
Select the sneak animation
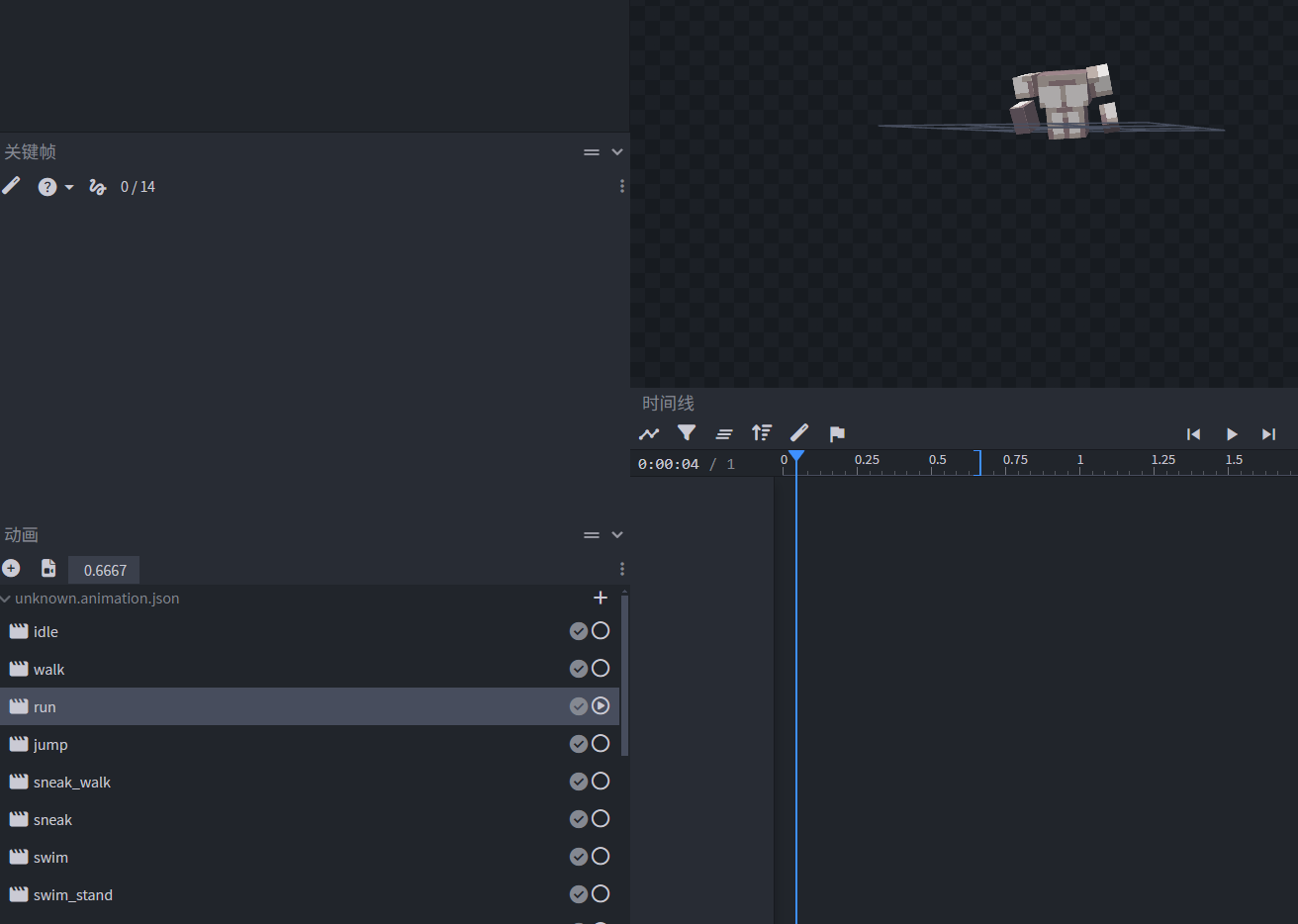pyautogui.click(x=310, y=819)
